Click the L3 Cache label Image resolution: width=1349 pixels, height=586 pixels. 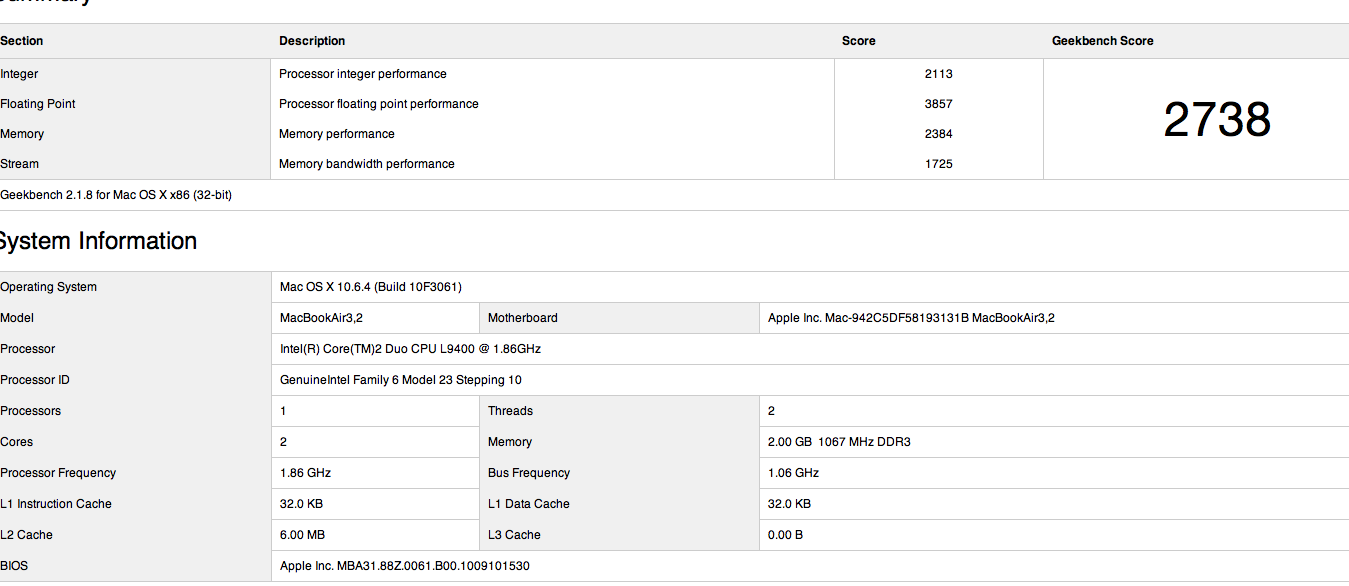click(514, 535)
